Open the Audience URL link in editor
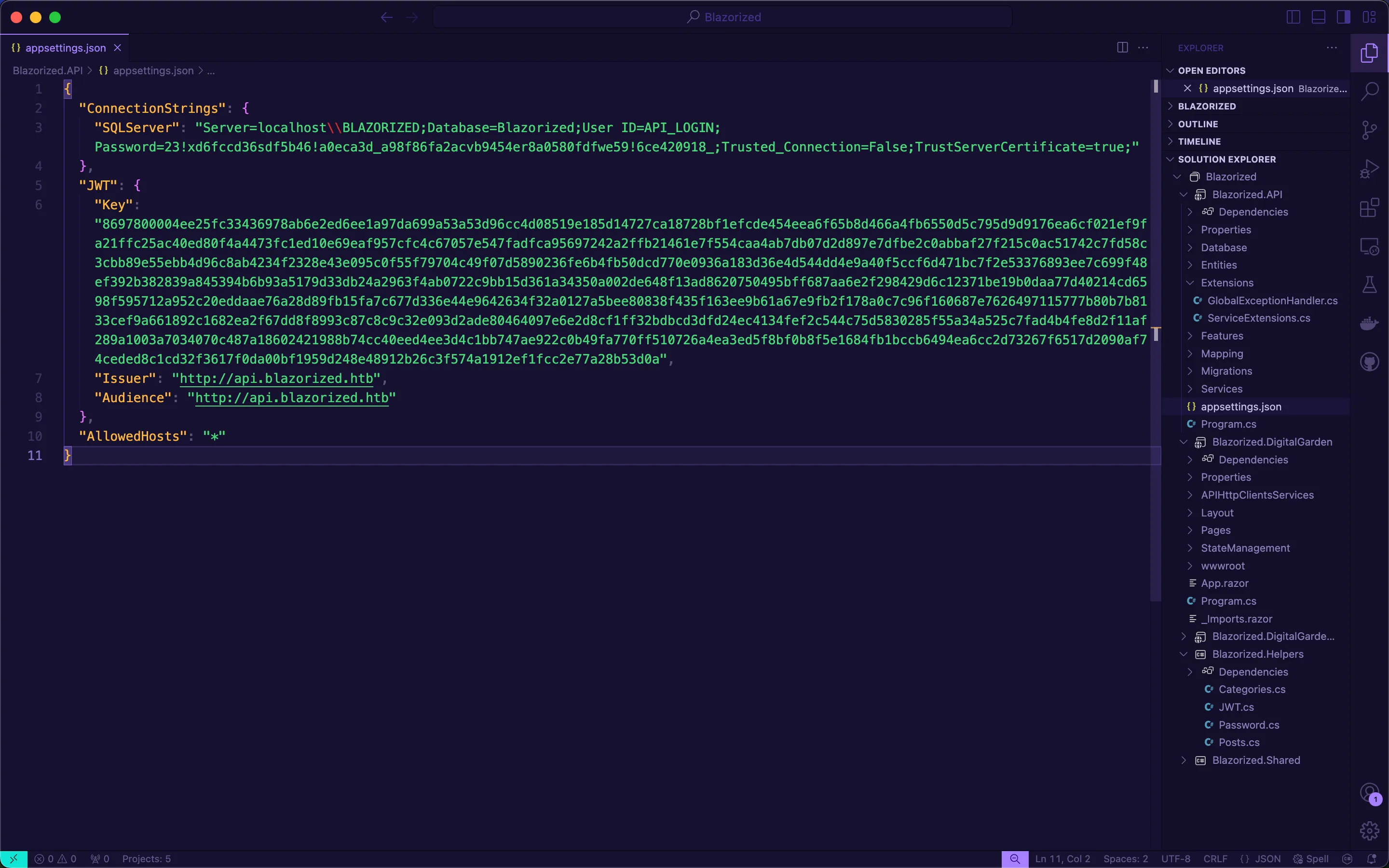The width and height of the screenshot is (1389, 868). [x=292, y=398]
